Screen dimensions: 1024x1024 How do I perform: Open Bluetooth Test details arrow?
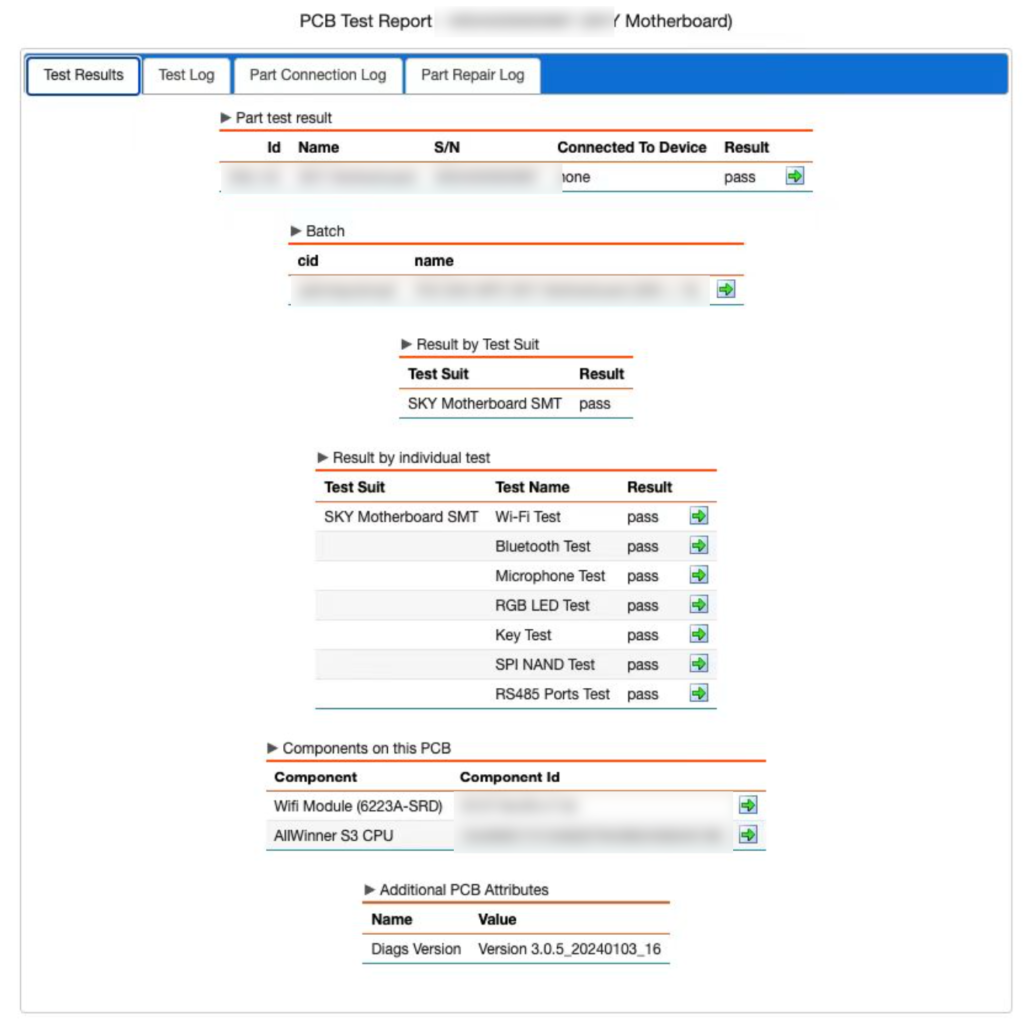pos(699,545)
